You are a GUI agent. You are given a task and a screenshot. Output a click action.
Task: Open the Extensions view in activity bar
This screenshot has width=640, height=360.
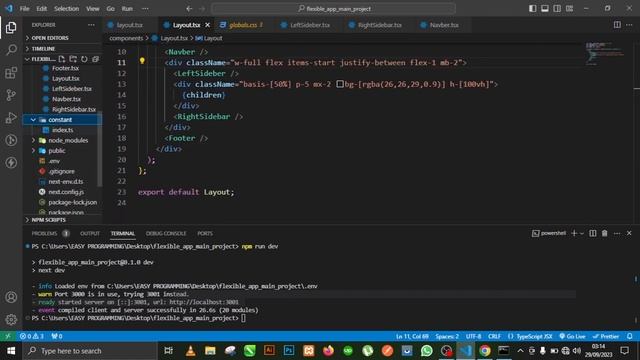click(11, 73)
